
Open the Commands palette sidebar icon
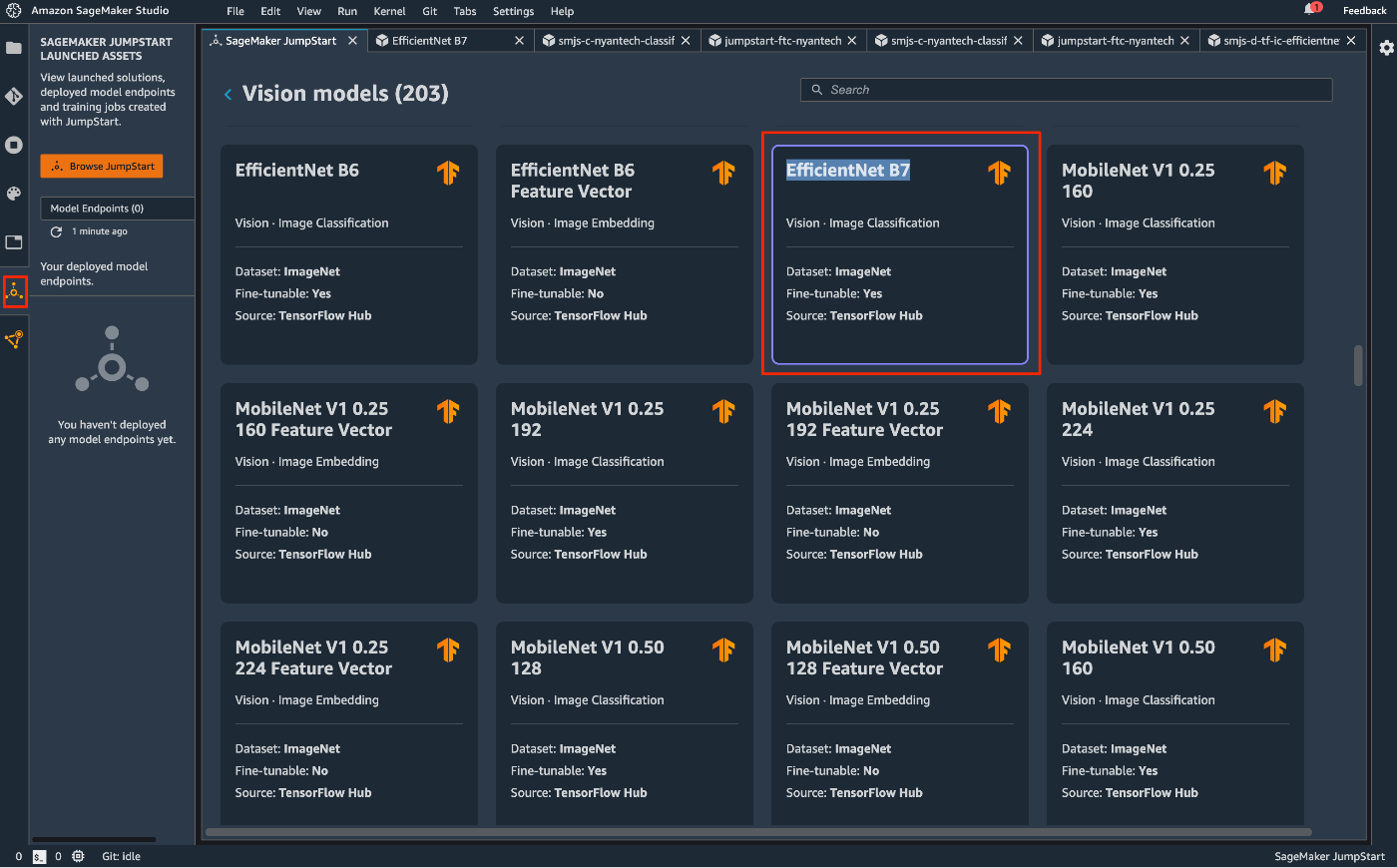click(x=14, y=194)
